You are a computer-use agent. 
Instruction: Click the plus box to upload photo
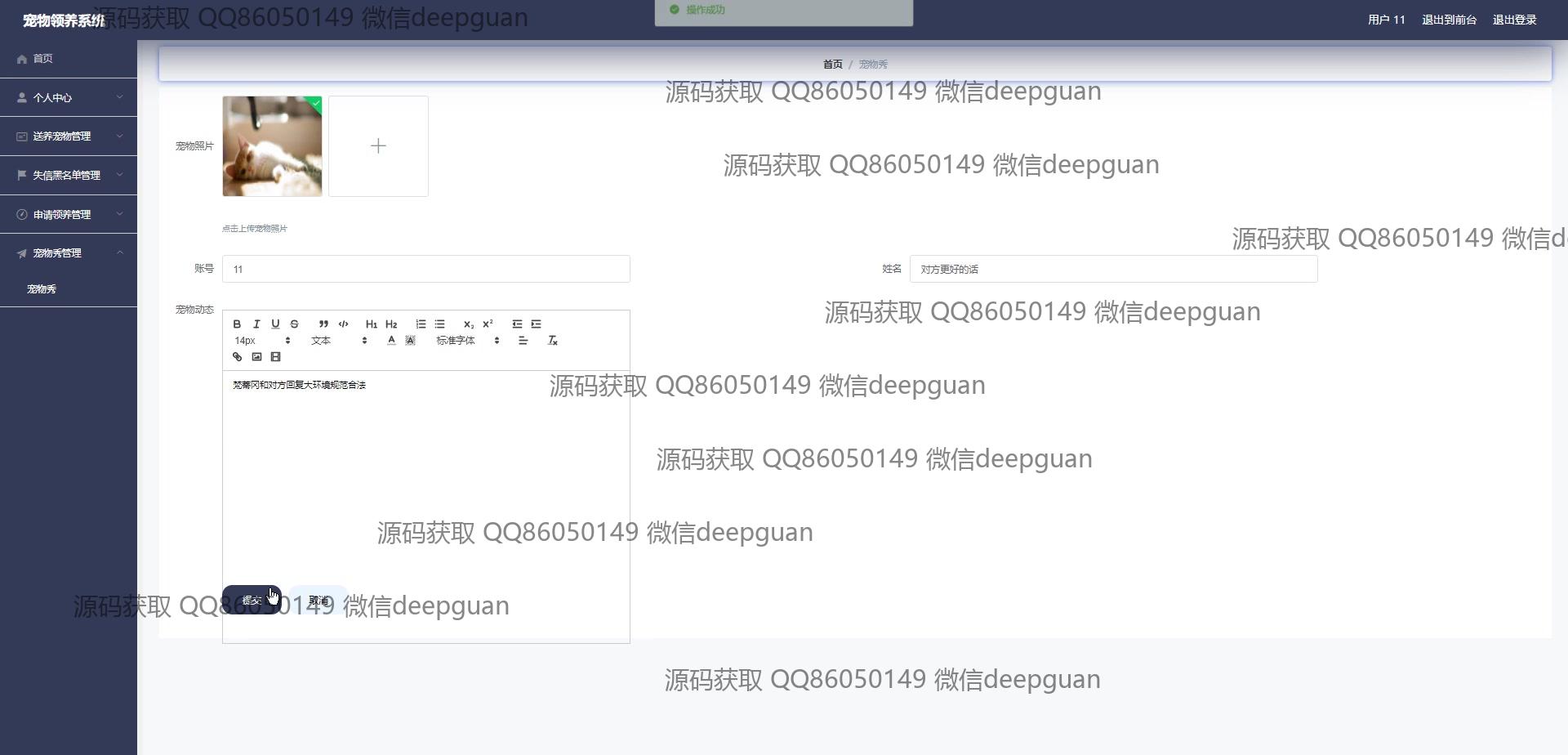378,146
